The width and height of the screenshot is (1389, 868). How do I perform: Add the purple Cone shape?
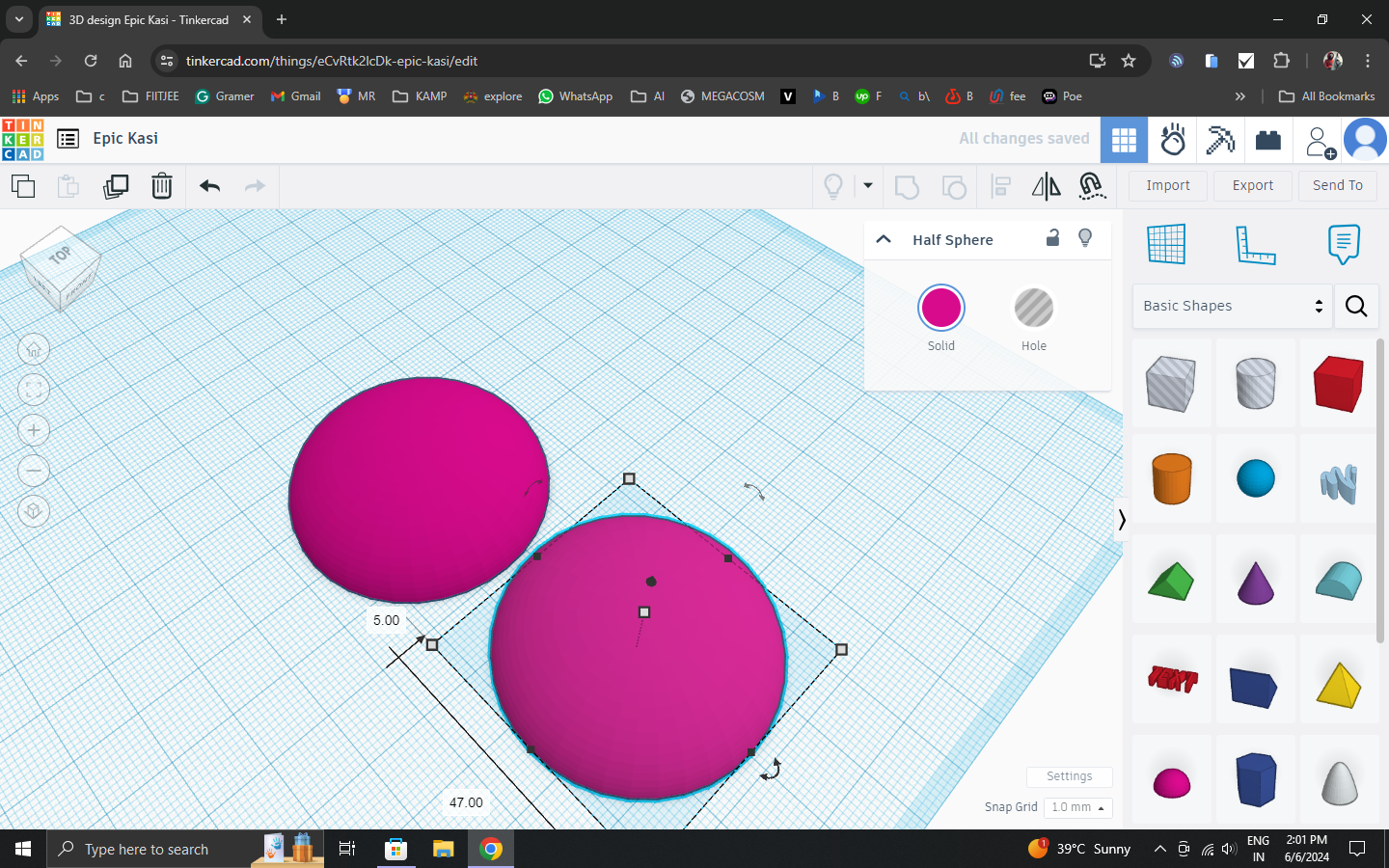point(1255,583)
